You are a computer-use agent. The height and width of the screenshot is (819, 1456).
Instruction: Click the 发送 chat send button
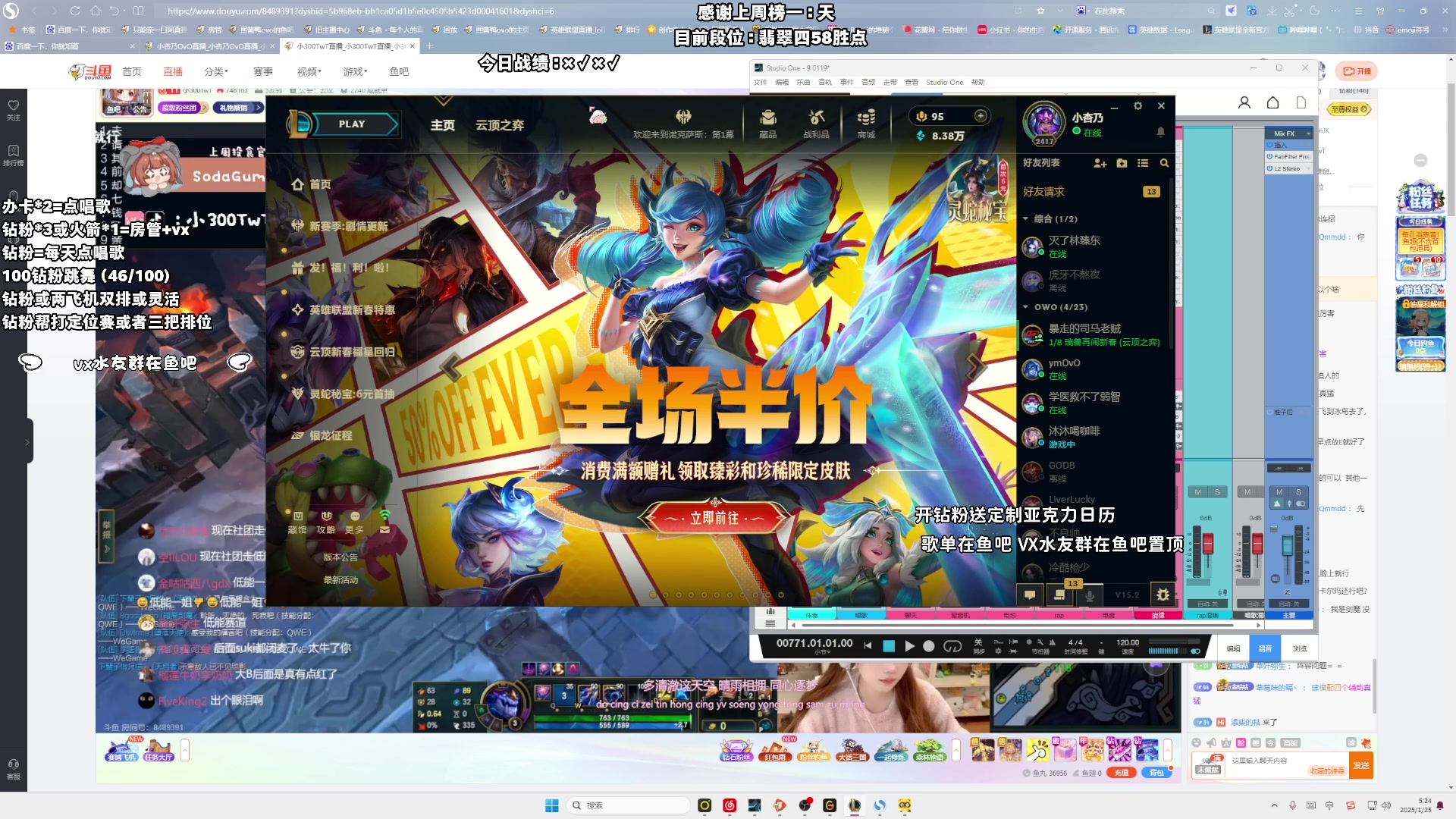tap(1361, 765)
